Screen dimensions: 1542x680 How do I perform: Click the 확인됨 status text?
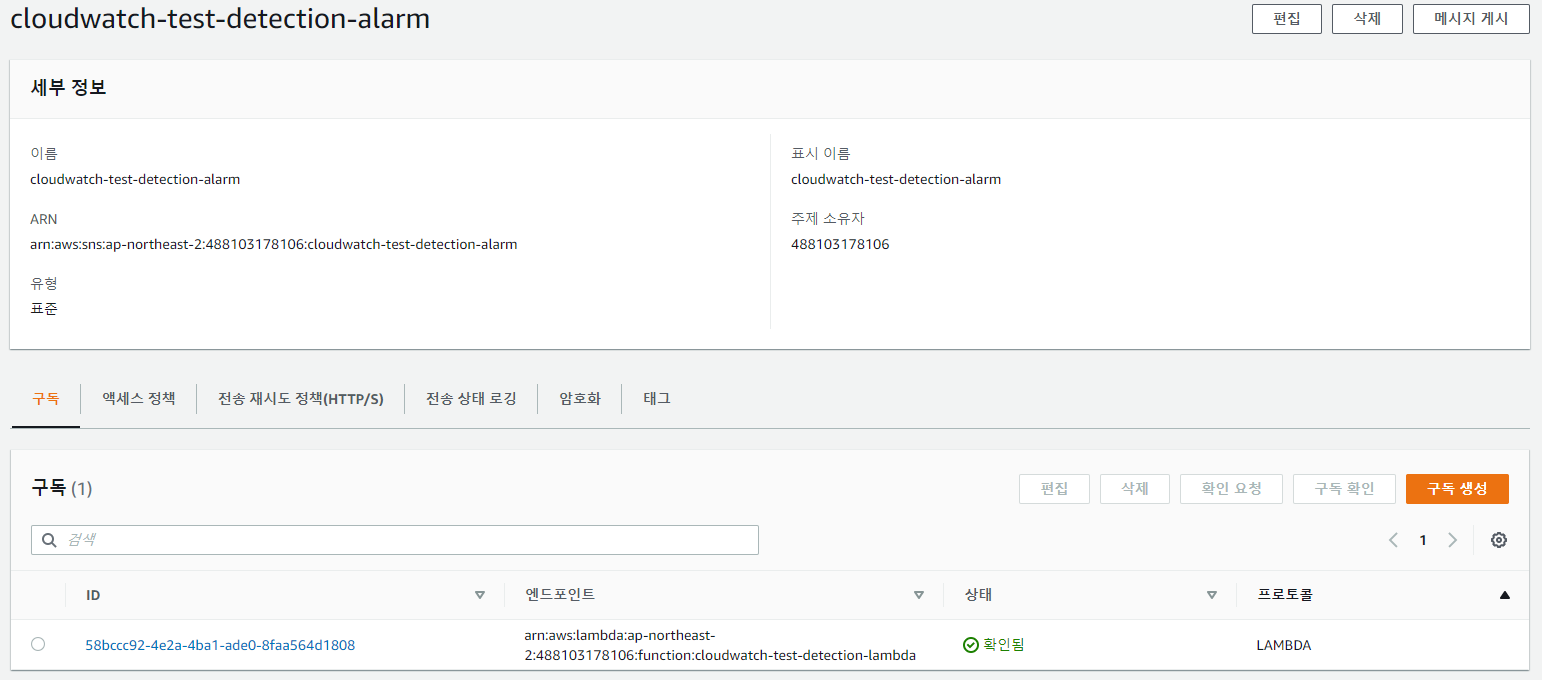(1004, 645)
